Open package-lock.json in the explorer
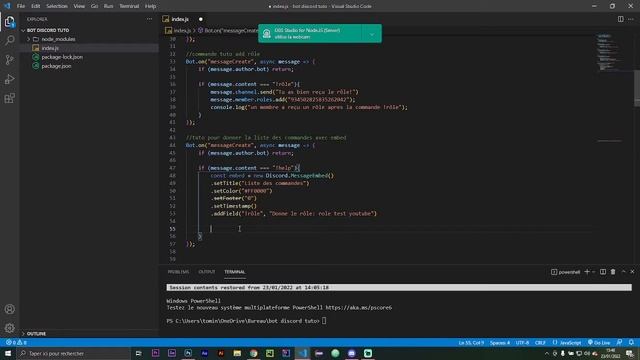 coord(62,57)
